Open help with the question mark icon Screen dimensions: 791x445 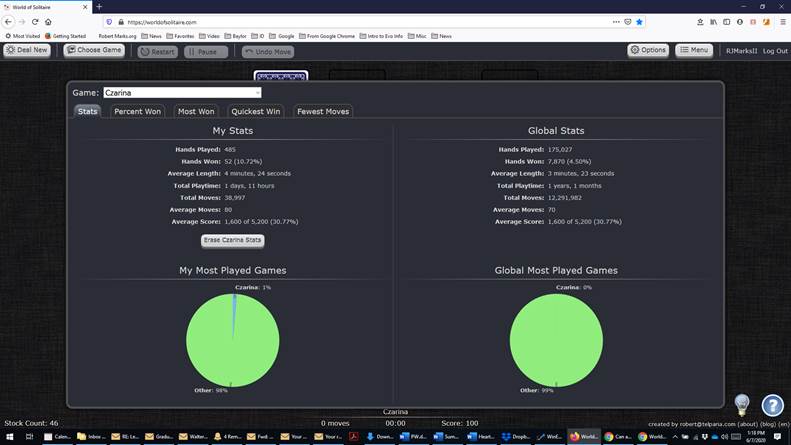772,405
